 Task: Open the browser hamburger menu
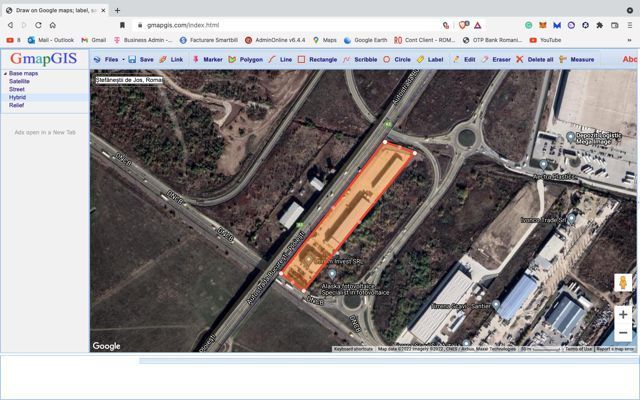[x=630, y=25]
